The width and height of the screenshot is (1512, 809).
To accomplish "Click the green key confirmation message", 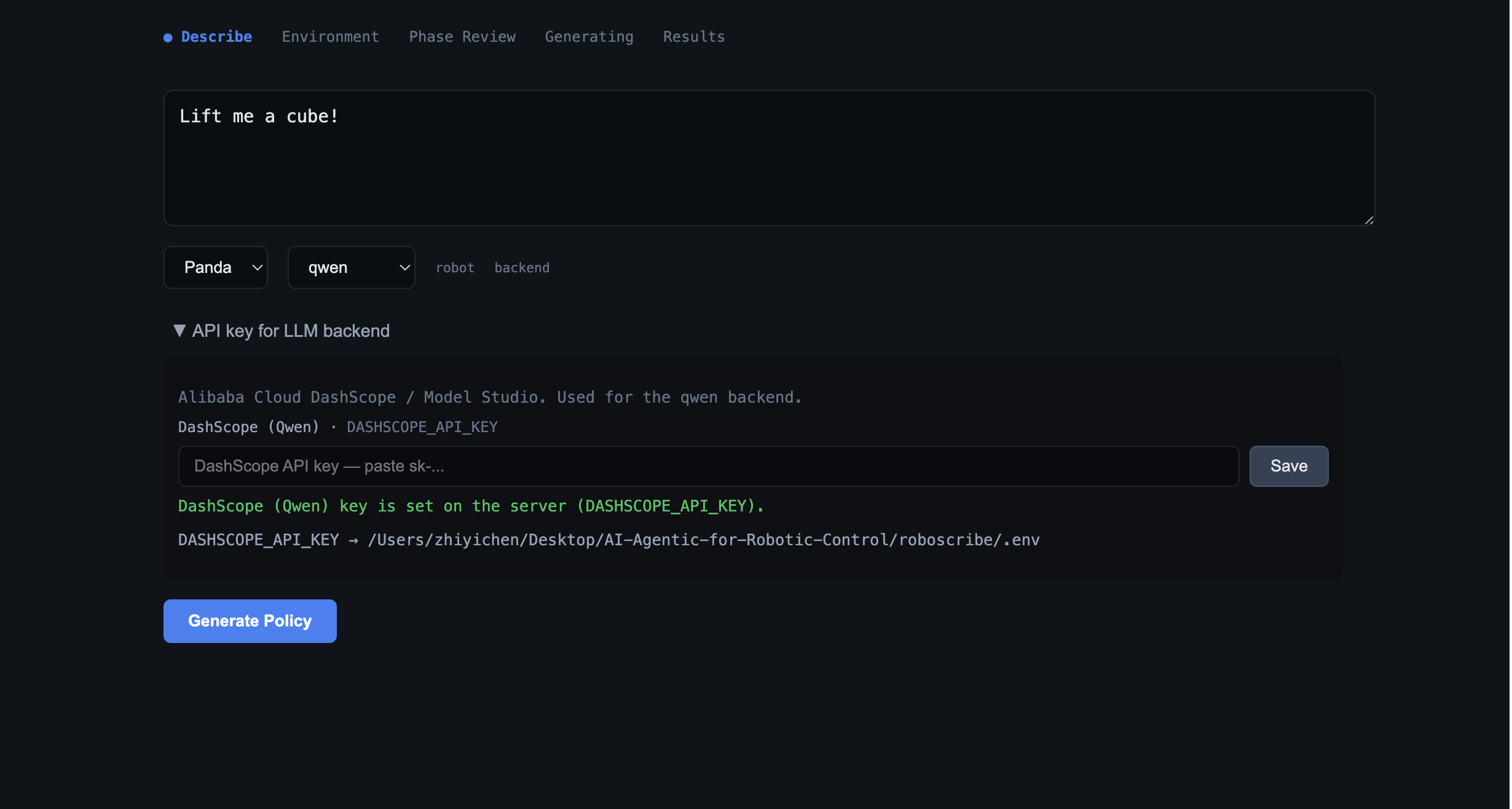I will 471,505.
